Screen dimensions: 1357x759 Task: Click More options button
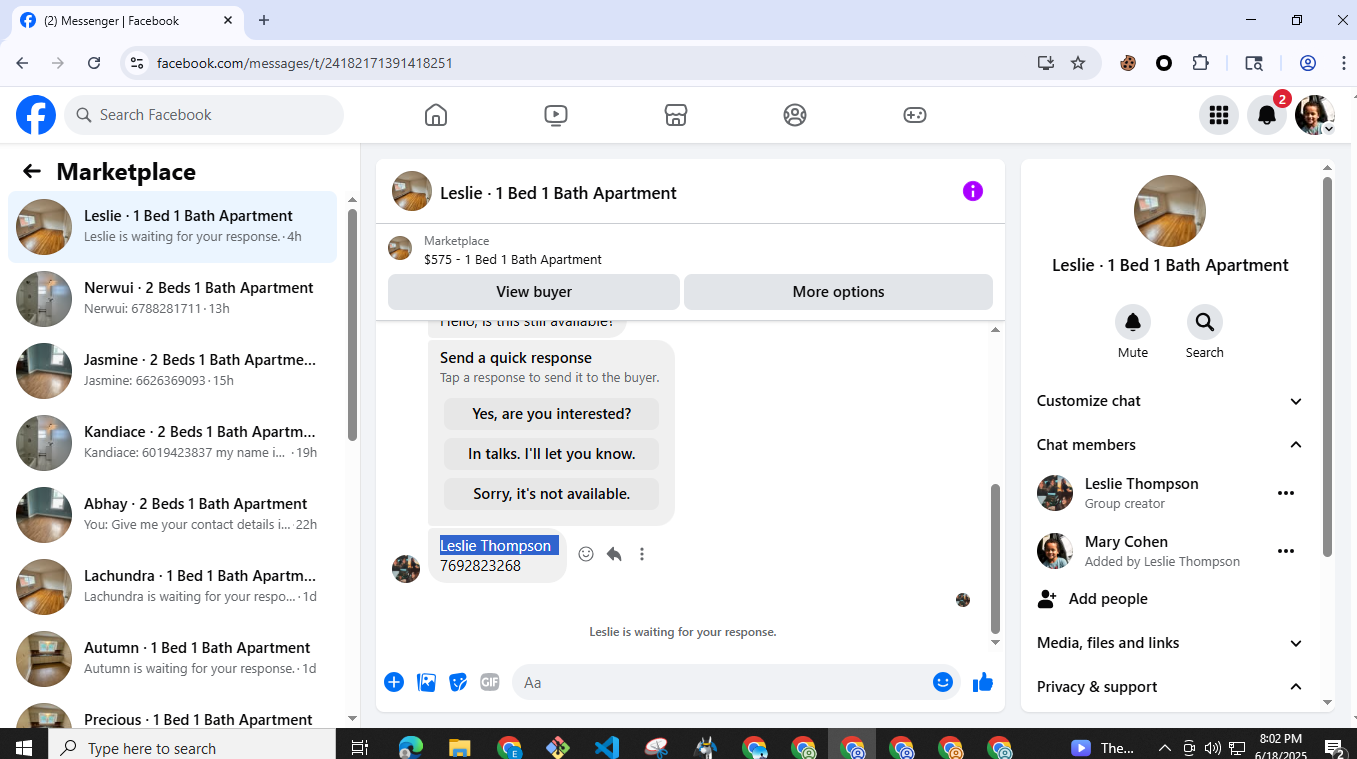[838, 292]
